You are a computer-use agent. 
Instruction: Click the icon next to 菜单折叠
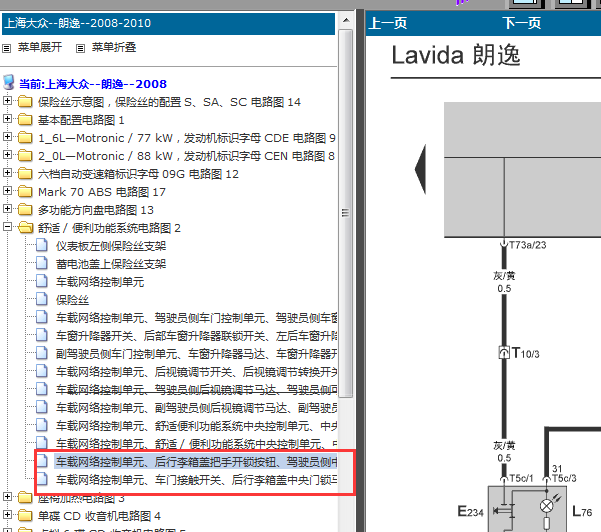80,48
